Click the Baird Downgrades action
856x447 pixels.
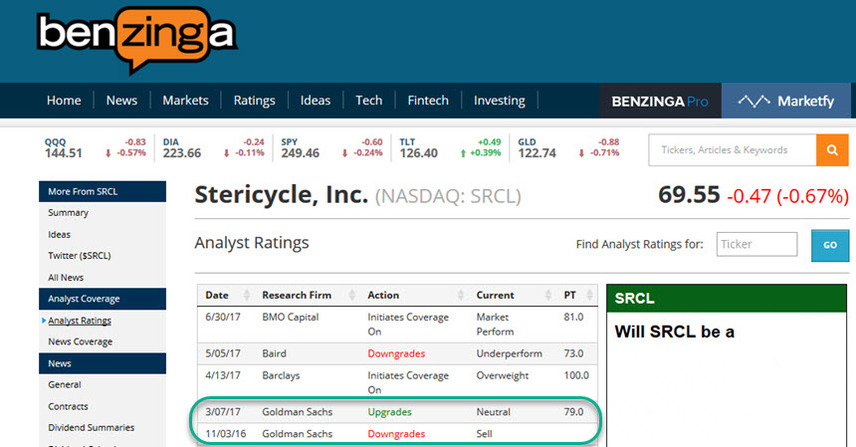(396, 354)
